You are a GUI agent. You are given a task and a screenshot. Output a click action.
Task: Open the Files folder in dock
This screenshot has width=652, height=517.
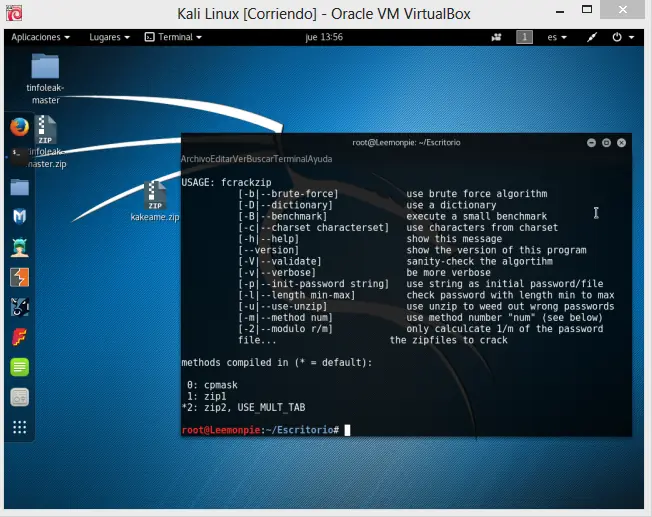click(x=20, y=187)
